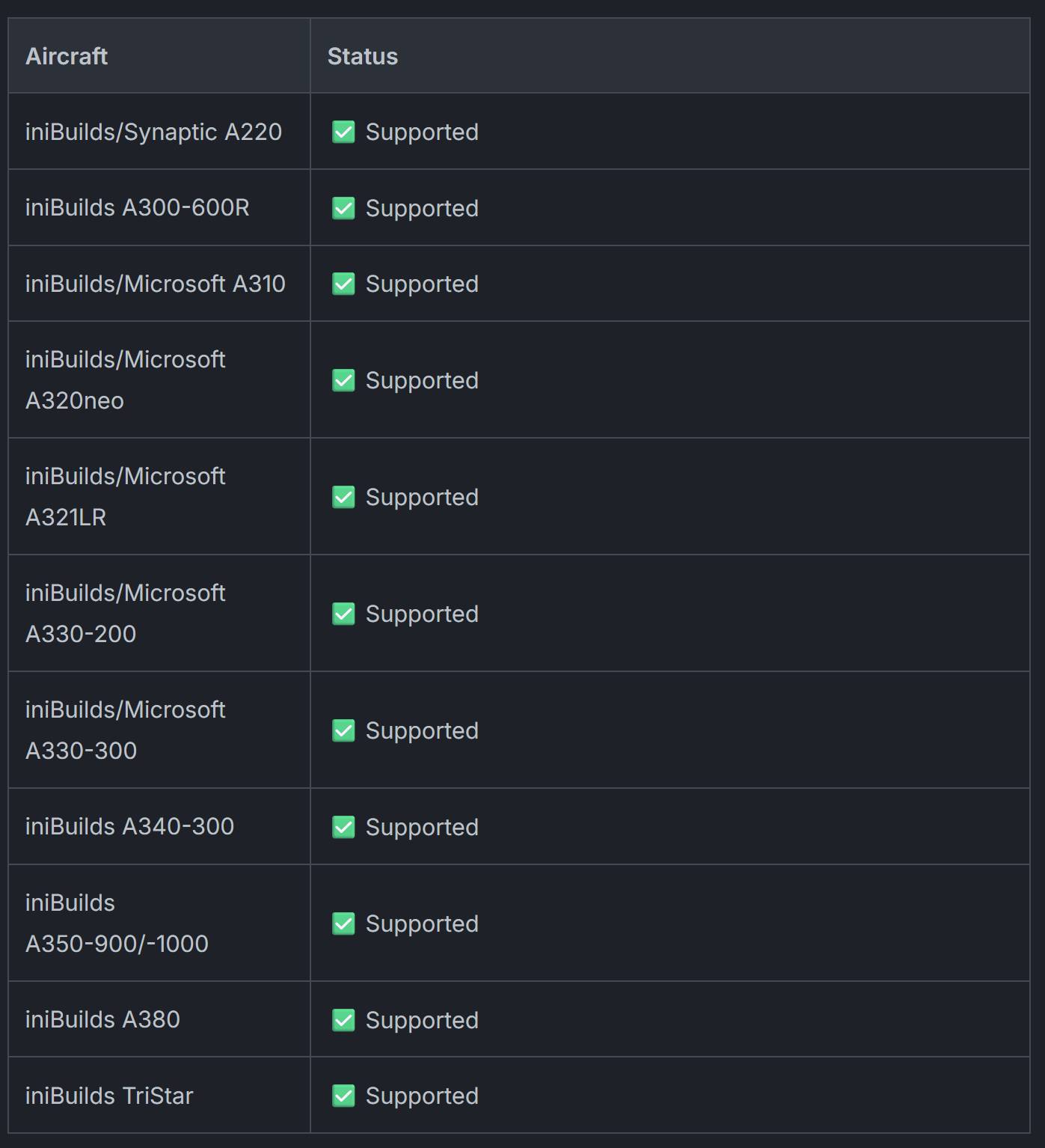Screen dimensions: 1045x1148
Task: Click the green checkmark for iniBuilds A380
Action: [343, 1020]
